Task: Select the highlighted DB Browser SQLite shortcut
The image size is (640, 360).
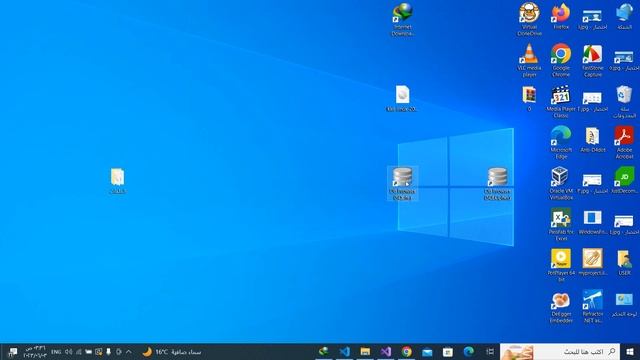Action: (402, 183)
